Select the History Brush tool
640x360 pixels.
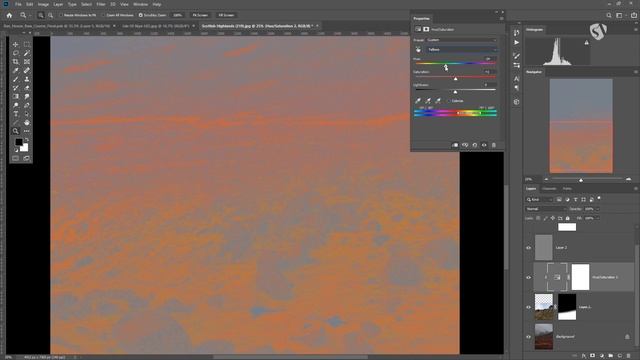coord(16,88)
